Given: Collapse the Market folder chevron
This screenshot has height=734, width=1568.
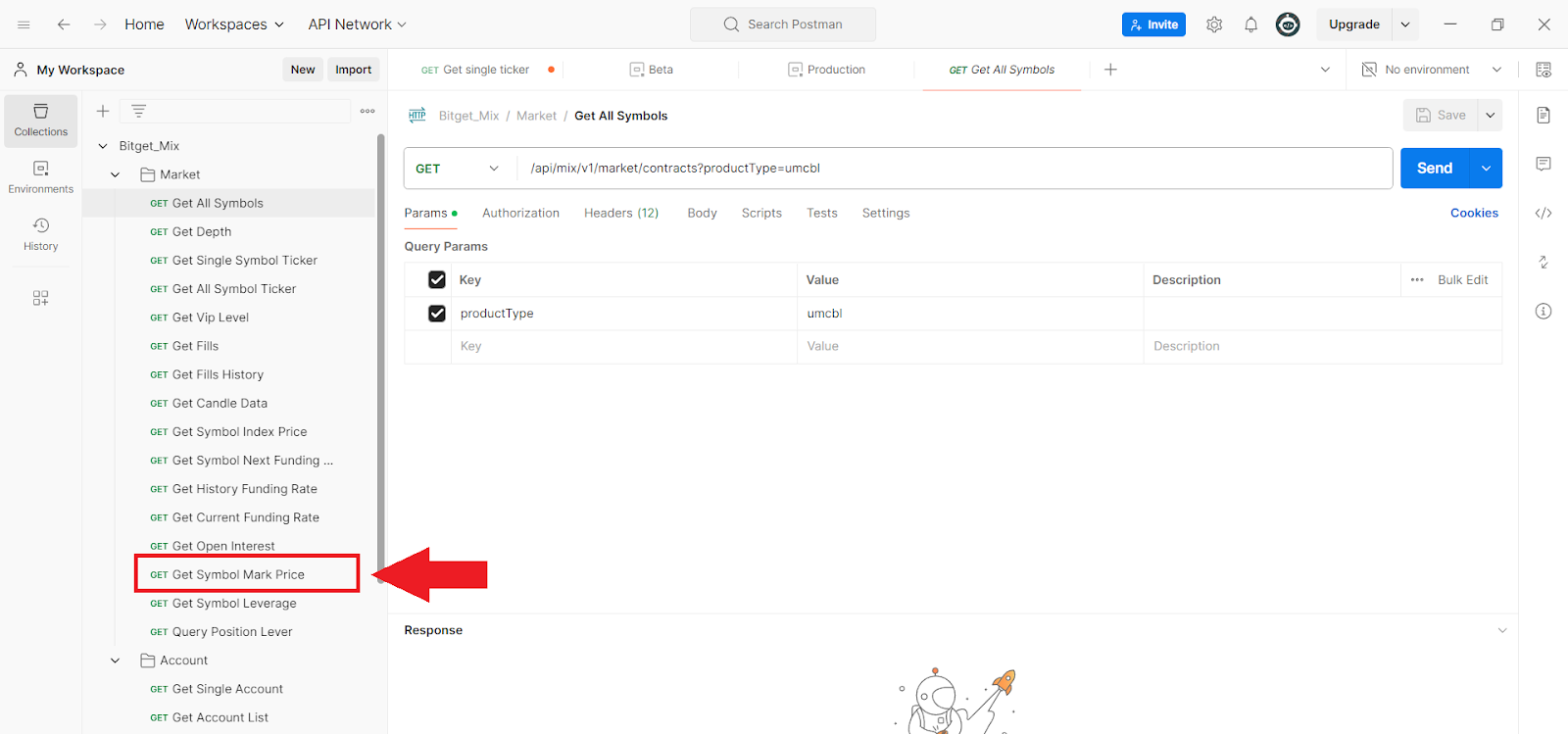Looking at the screenshot, I should coord(116,174).
